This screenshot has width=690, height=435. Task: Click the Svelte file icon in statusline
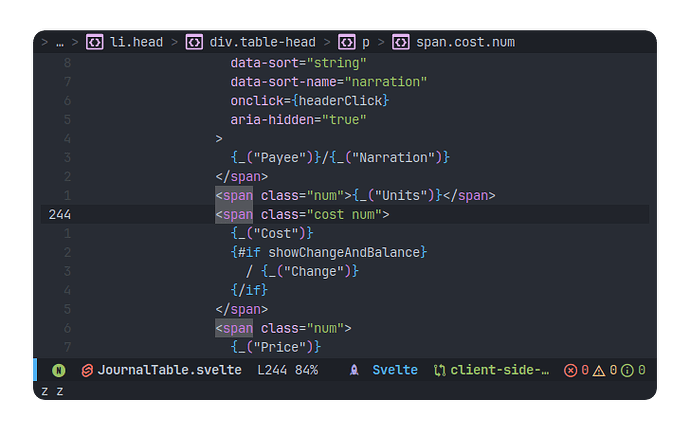click(x=87, y=370)
